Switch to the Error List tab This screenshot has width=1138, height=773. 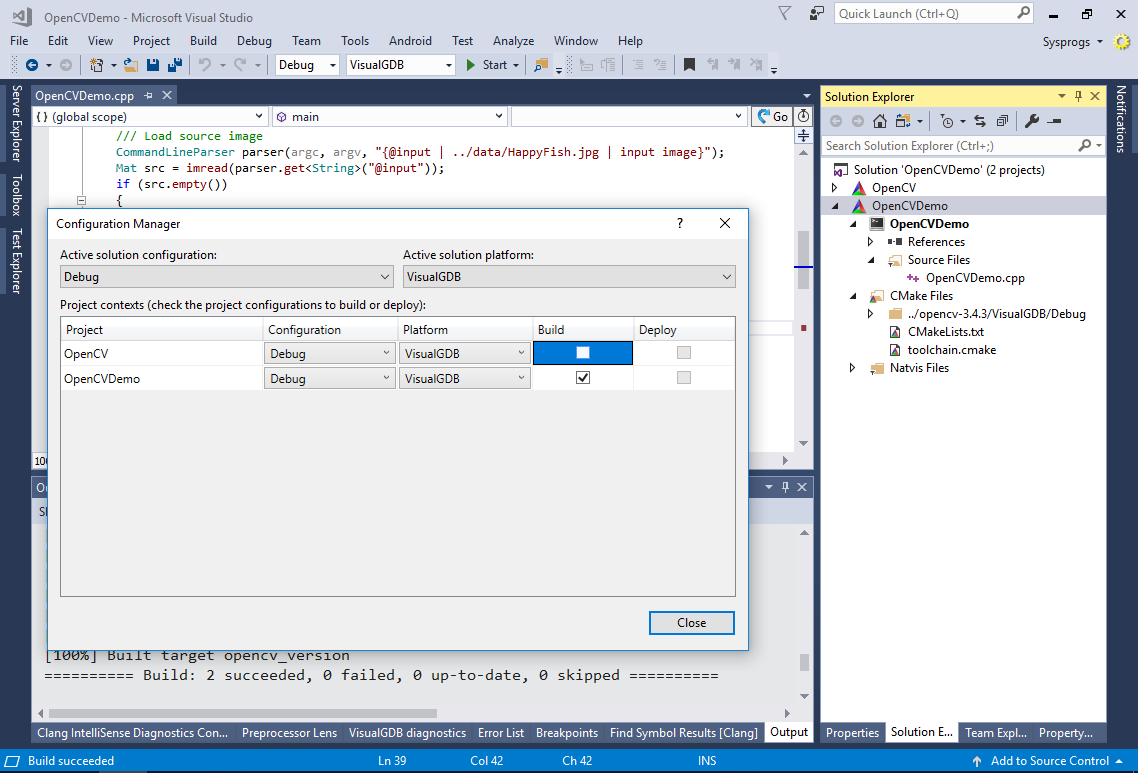[501, 733]
